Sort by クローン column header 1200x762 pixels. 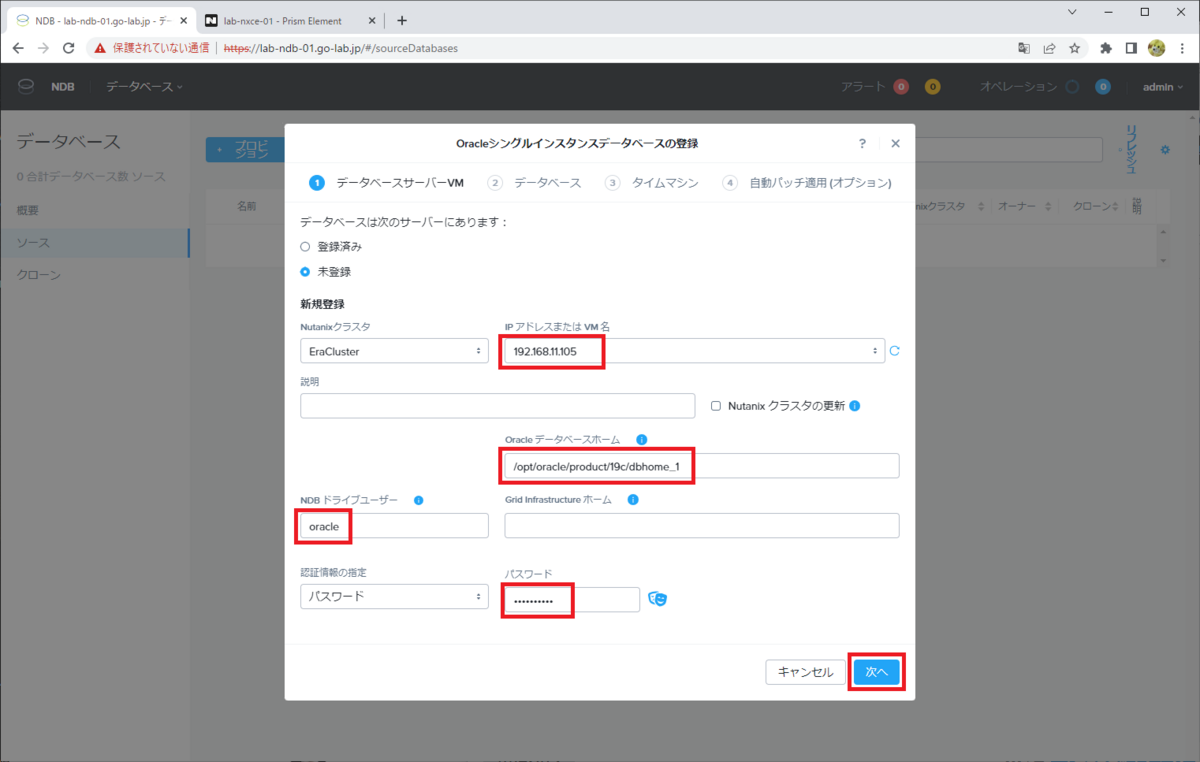1097,206
